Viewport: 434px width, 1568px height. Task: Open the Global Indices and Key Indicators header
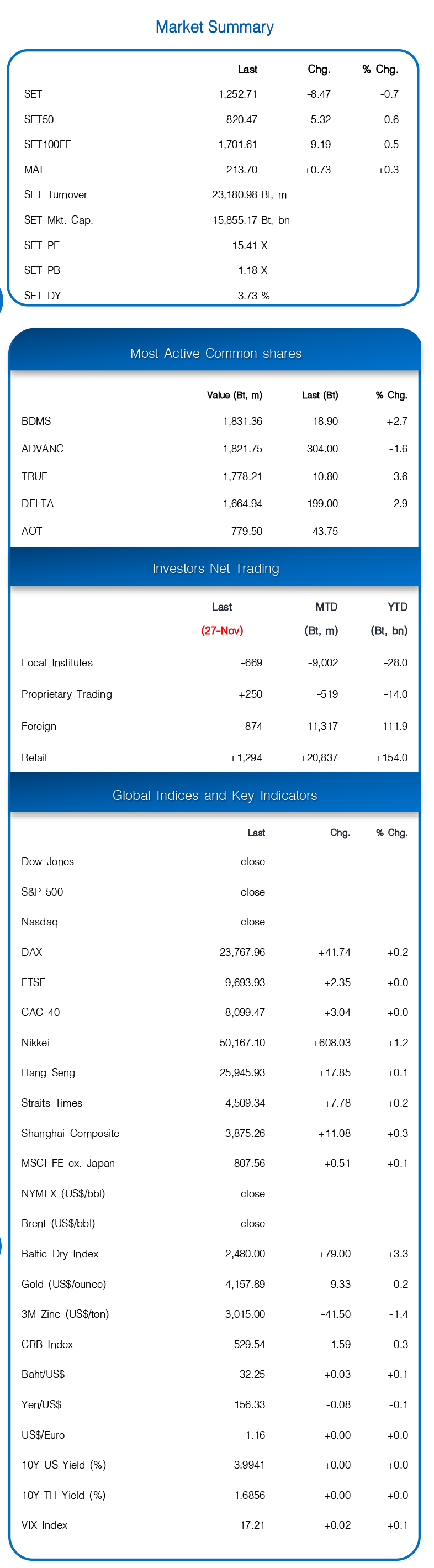pyautogui.click(x=214, y=796)
